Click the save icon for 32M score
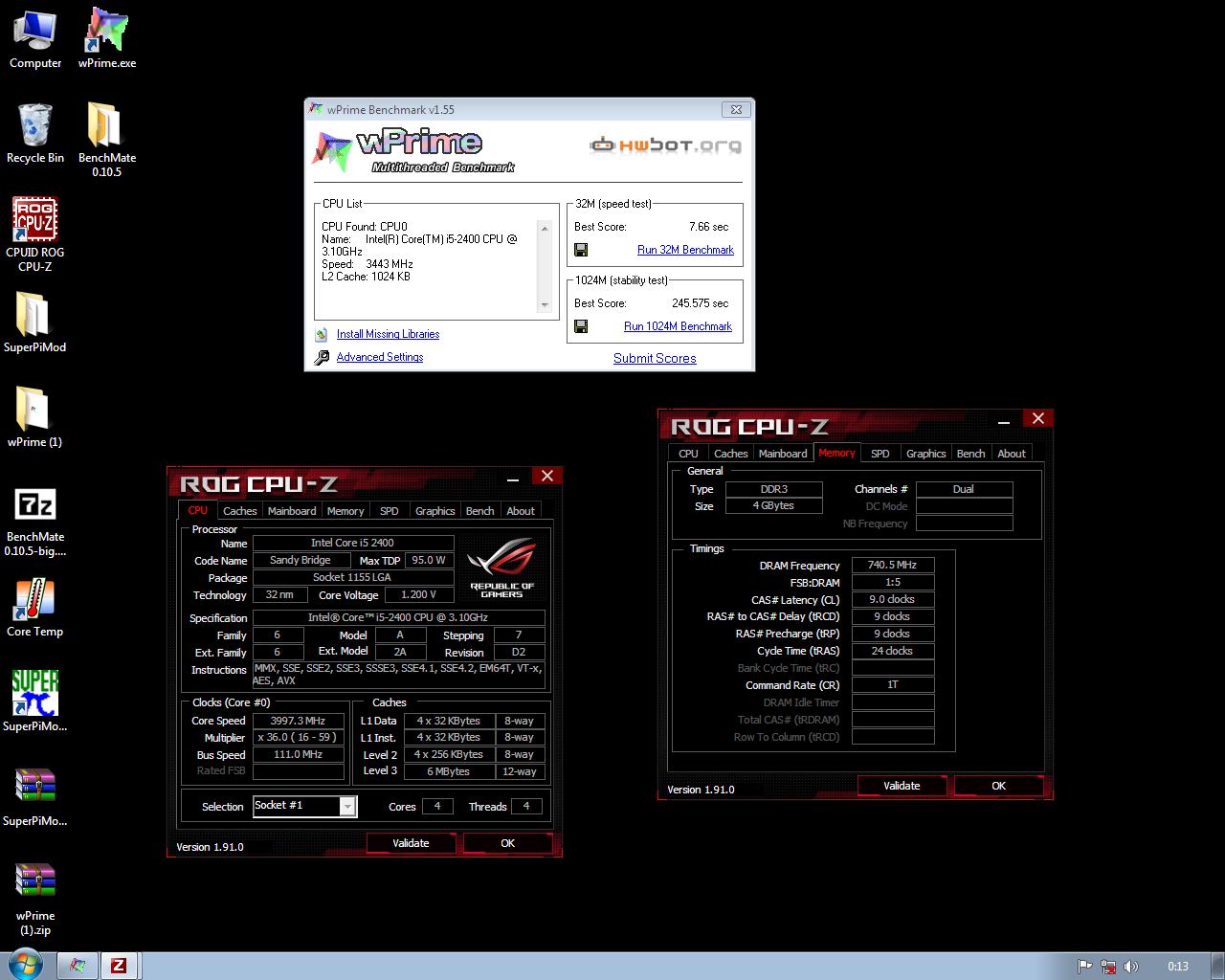This screenshot has width=1225, height=980. (581, 250)
